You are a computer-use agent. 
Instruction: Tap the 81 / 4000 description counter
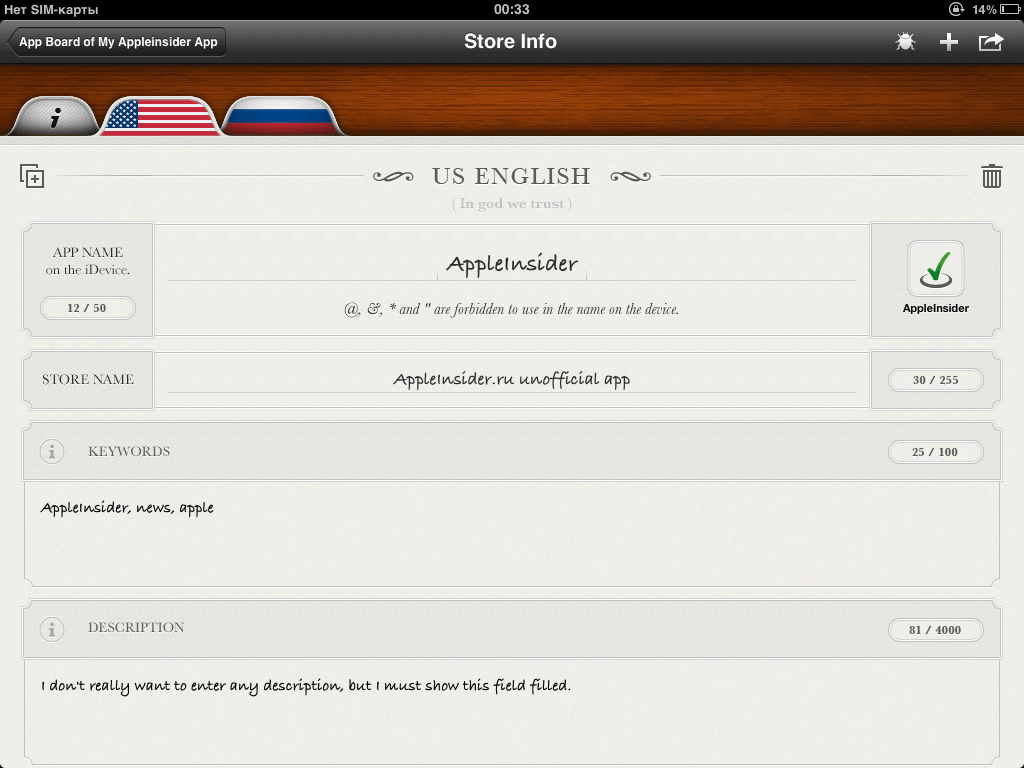935,630
